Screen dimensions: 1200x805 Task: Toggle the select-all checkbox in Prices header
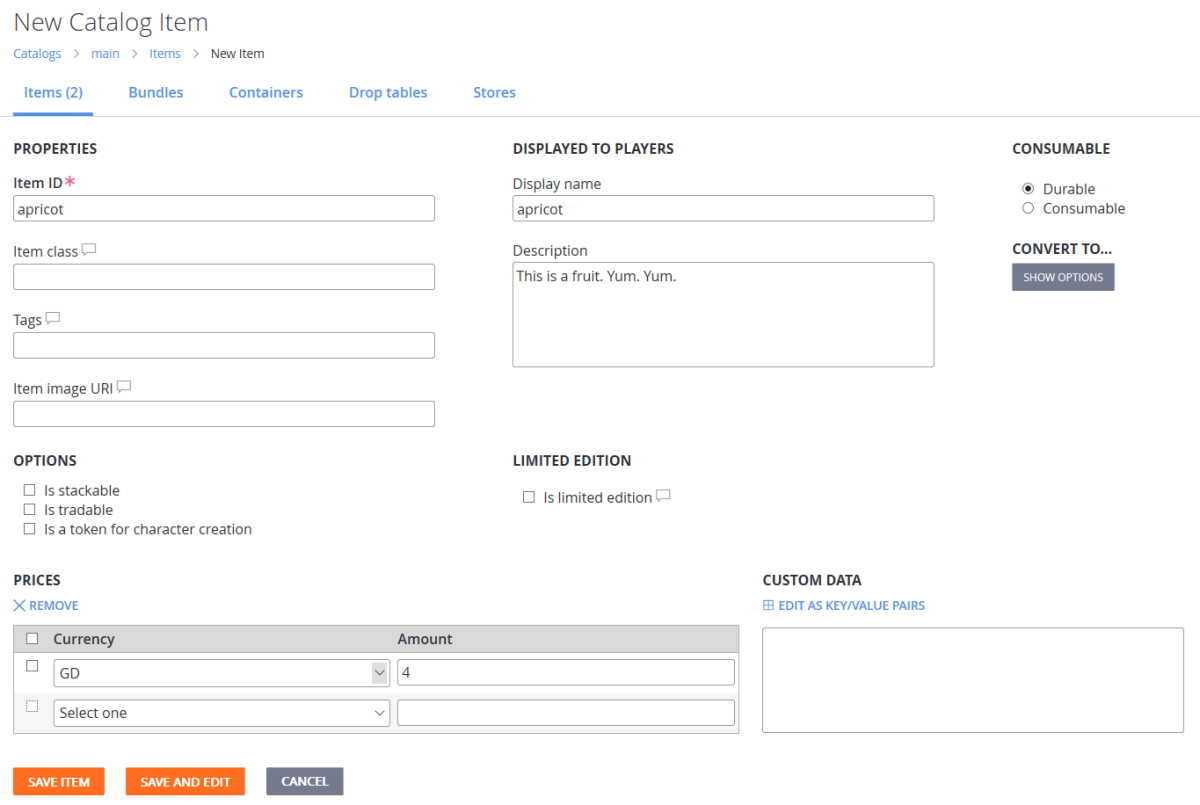pyautogui.click(x=32, y=638)
